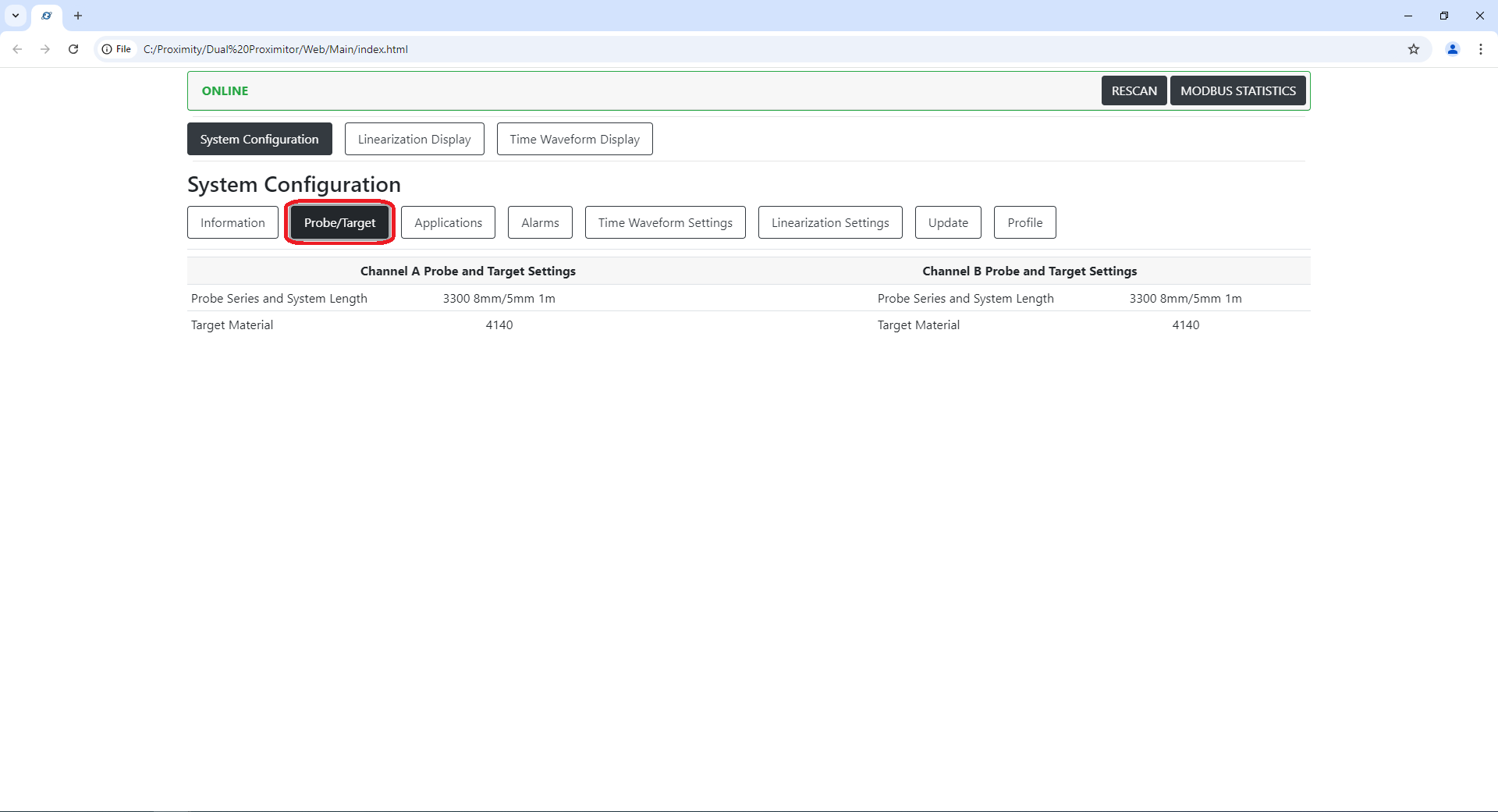Open the Chrome three-dot menu
Image resolution: width=1498 pixels, height=812 pixels.
(1481, 49)
